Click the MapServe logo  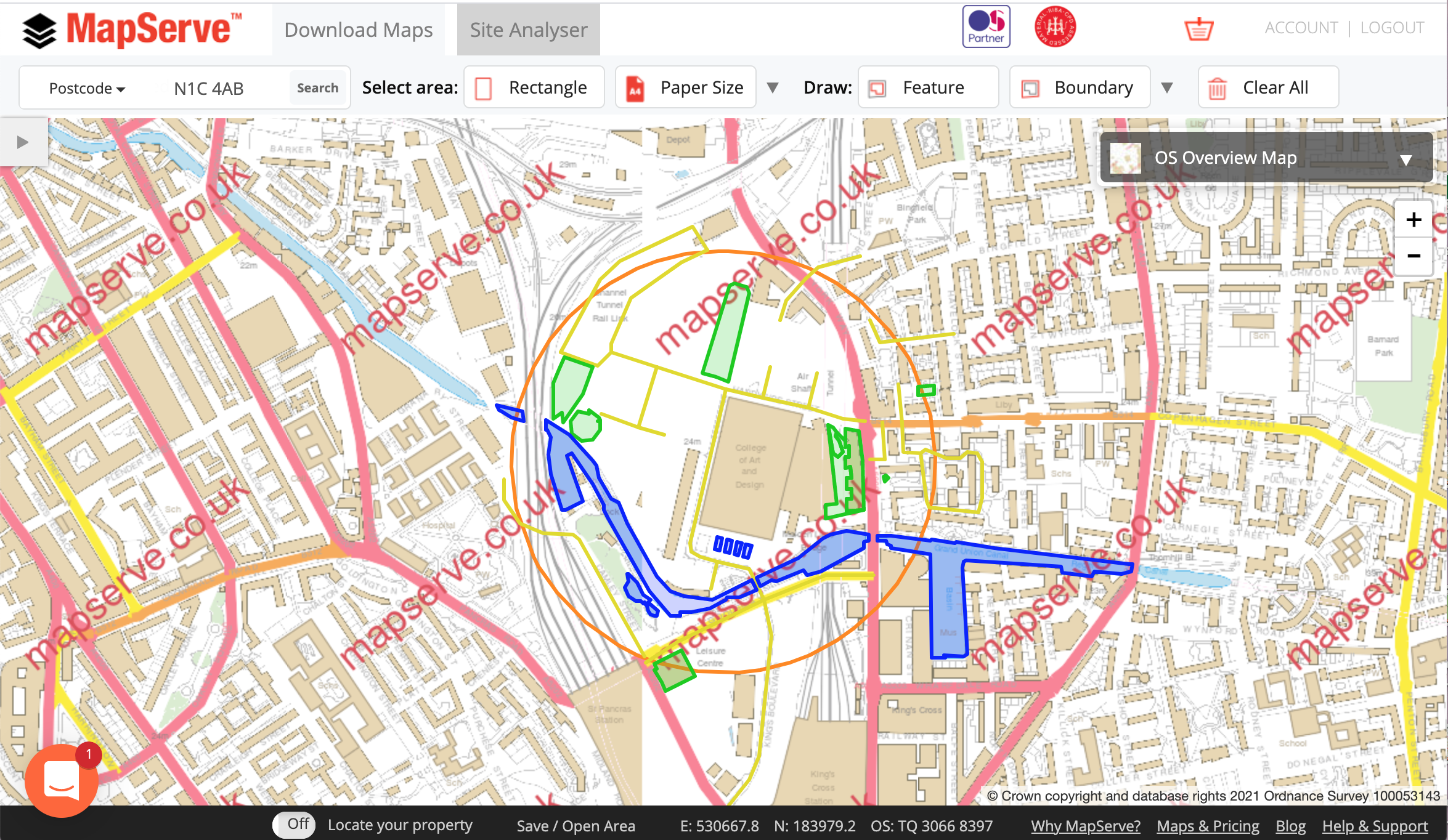pos(131,30)
